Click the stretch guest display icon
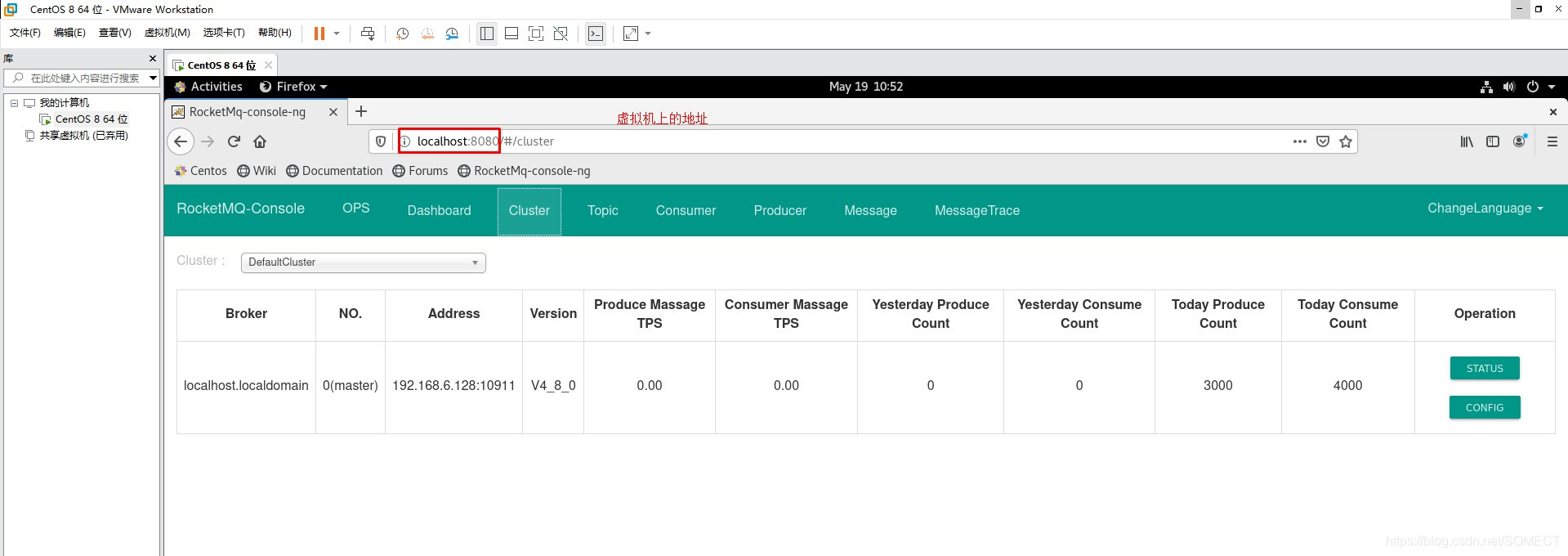 [x=631, y=34]
